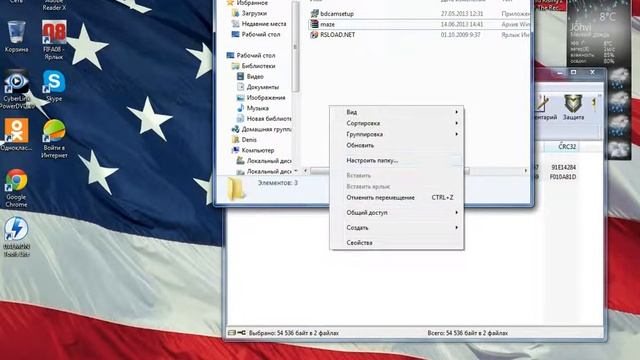
Task: Open the DAEMON Tools Lite desktop icon
Action: (16, 237)
